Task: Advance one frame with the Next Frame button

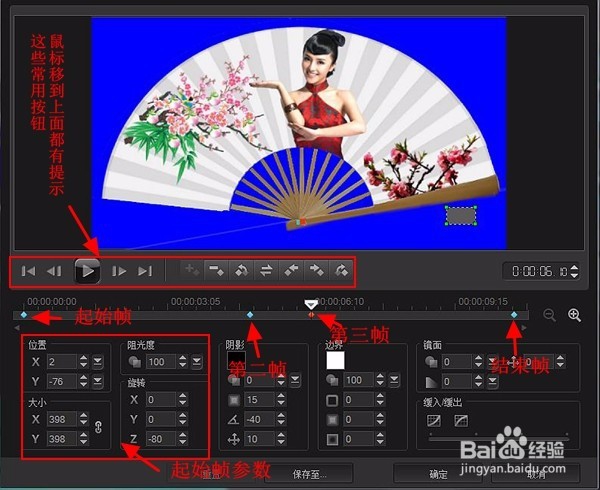Action: pyautogui.click(x=119, y=271)
